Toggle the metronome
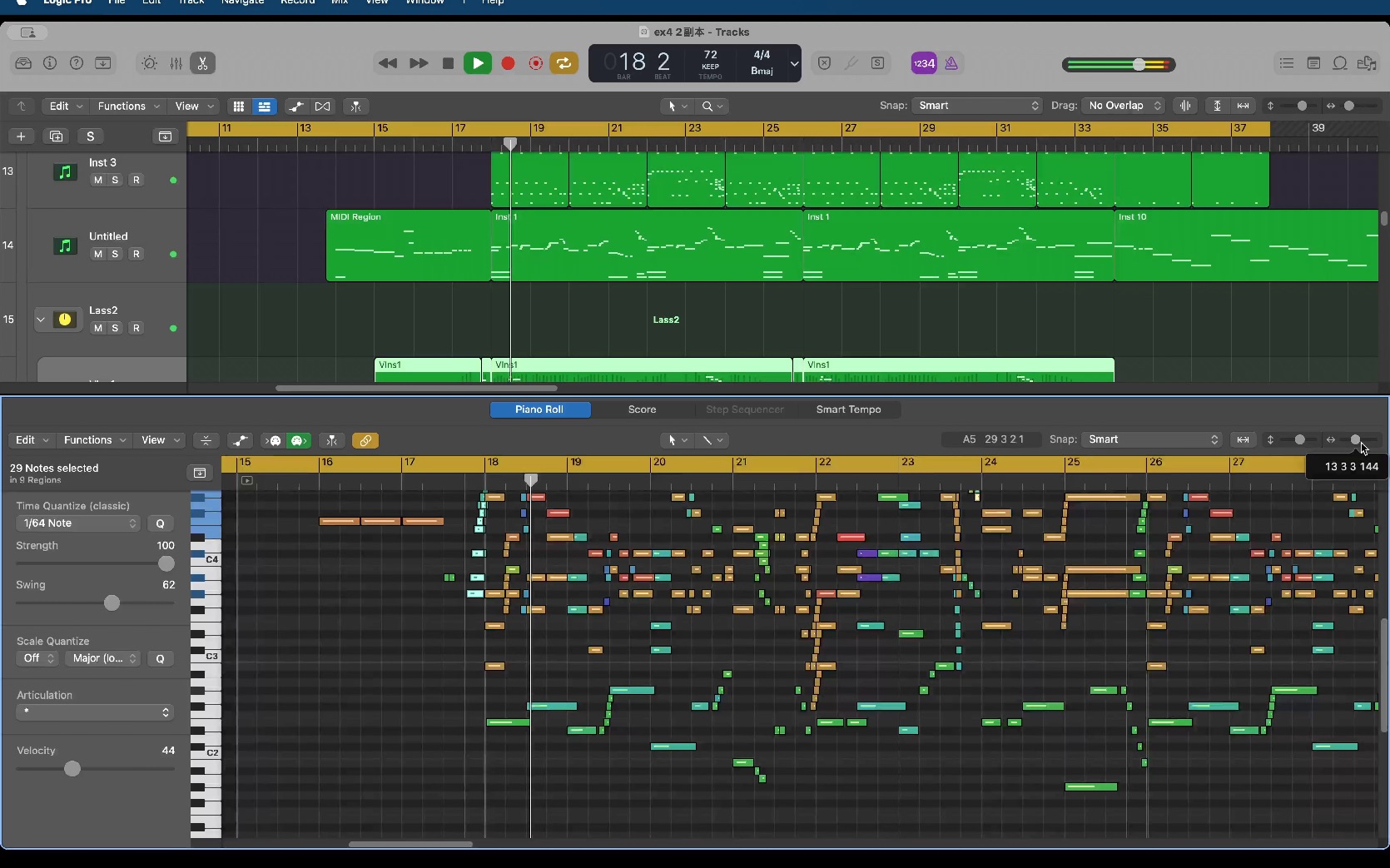 point(951,63)
